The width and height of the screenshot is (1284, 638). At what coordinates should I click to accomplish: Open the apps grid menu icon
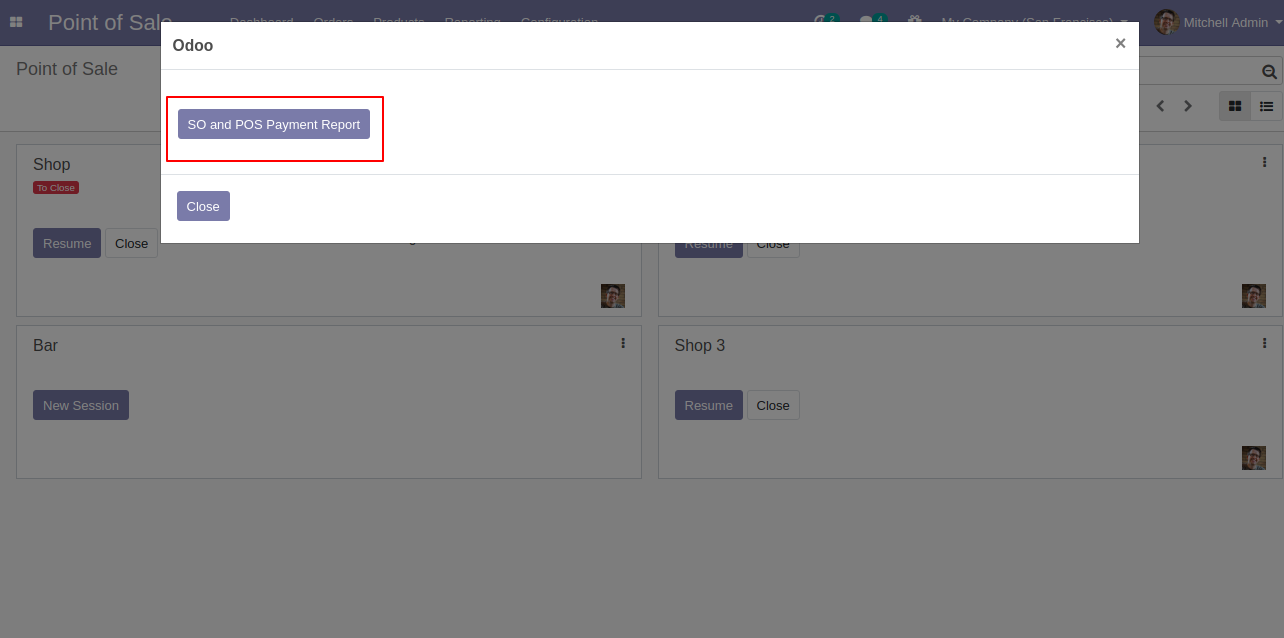16,22
